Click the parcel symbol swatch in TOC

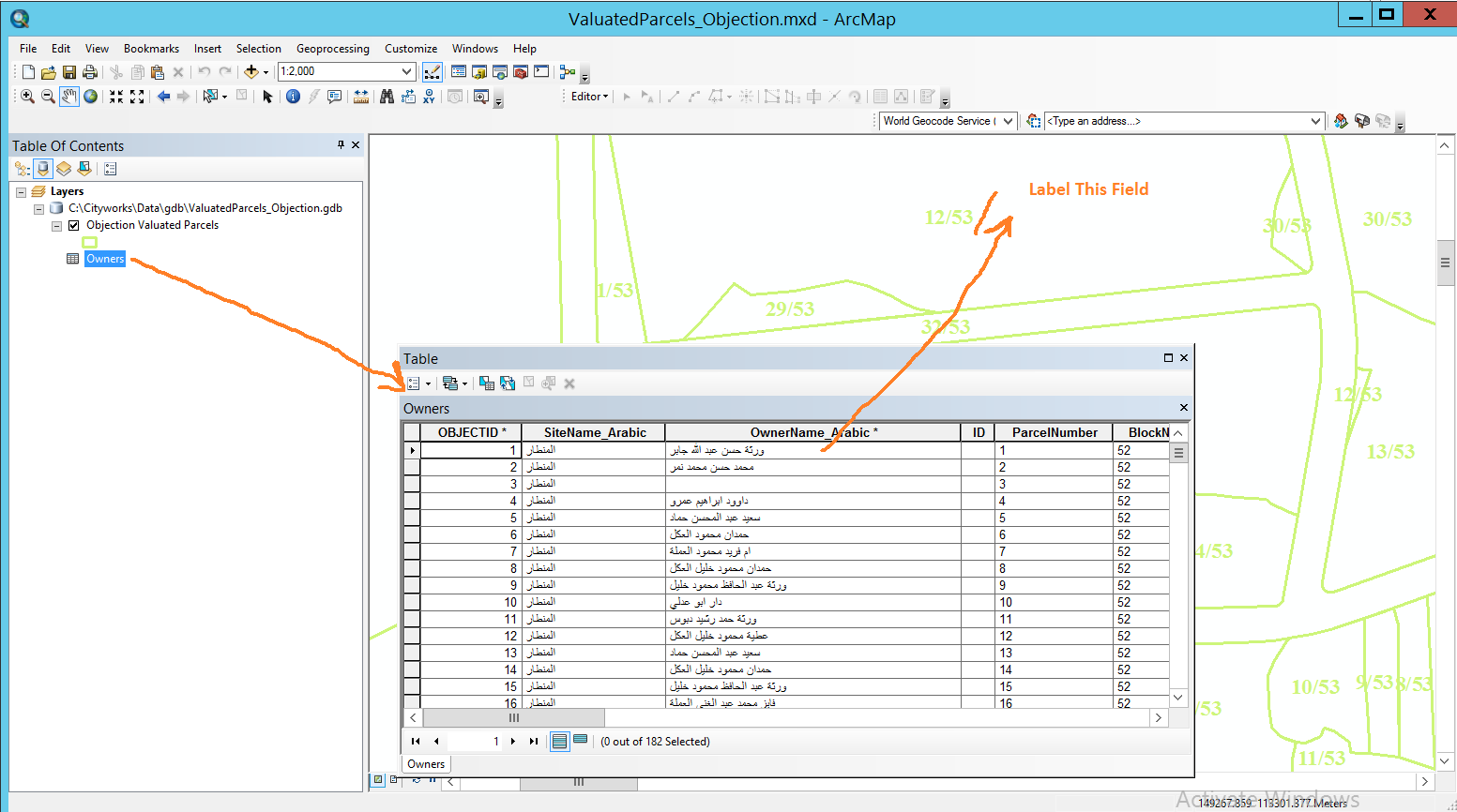(x=90, y=242)
